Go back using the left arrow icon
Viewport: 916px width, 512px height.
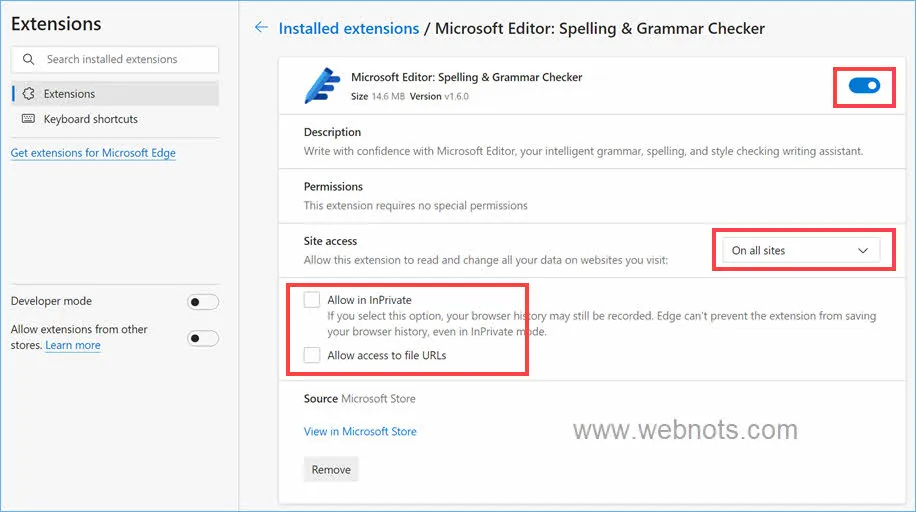261,27
